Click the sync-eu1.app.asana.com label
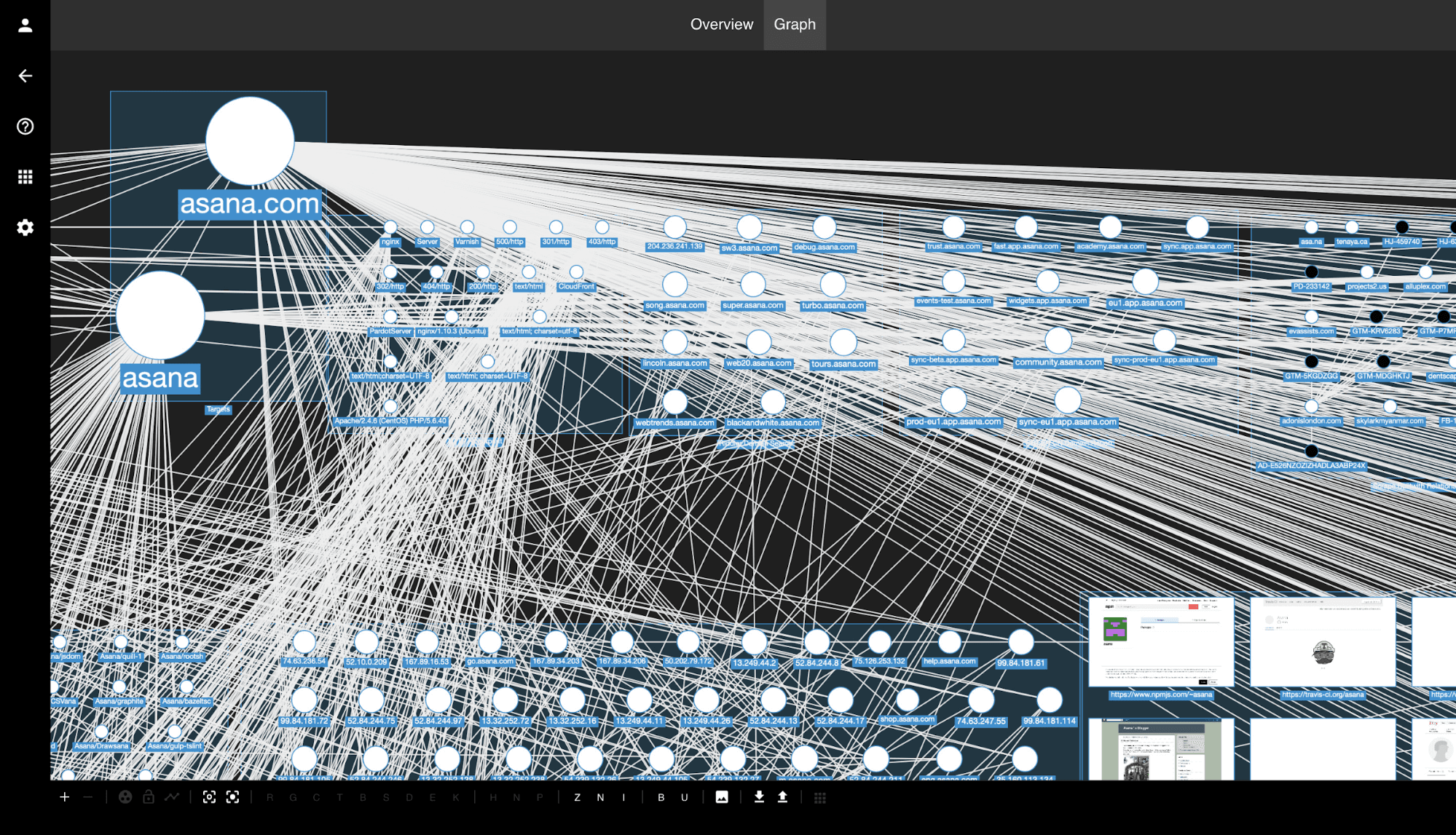Viewport: 1456px width, 835px height. point(1067,422)
